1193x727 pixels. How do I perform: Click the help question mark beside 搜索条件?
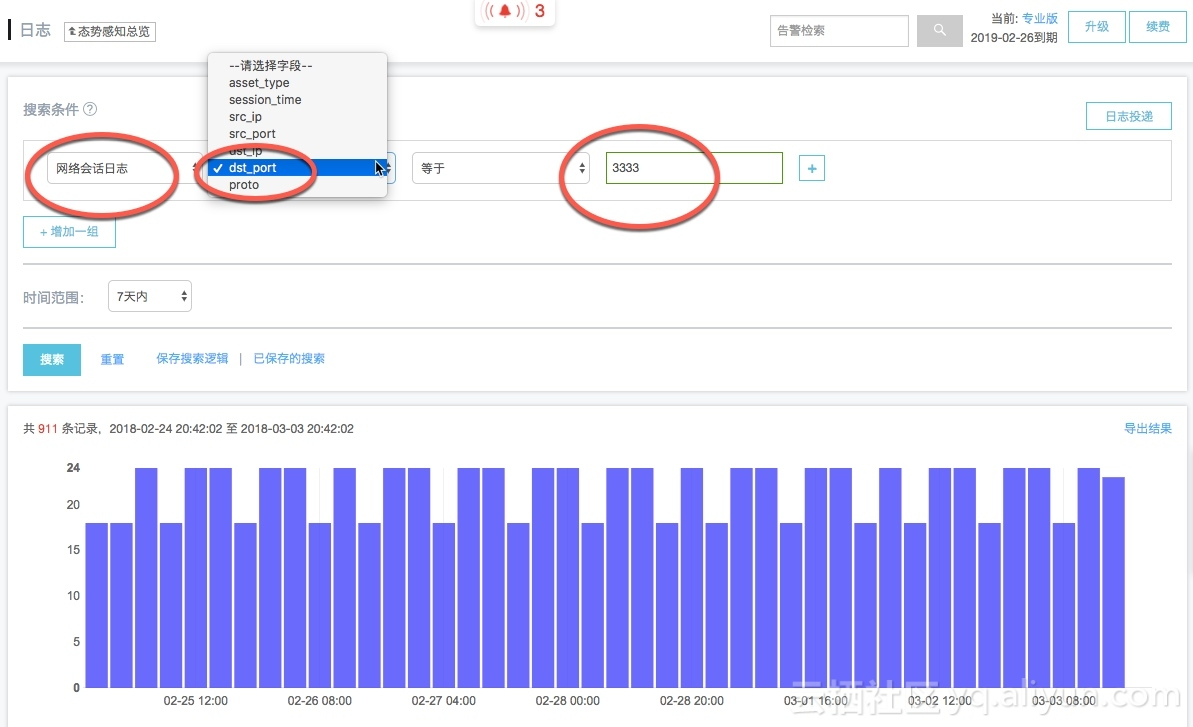(x=90, y=109)
